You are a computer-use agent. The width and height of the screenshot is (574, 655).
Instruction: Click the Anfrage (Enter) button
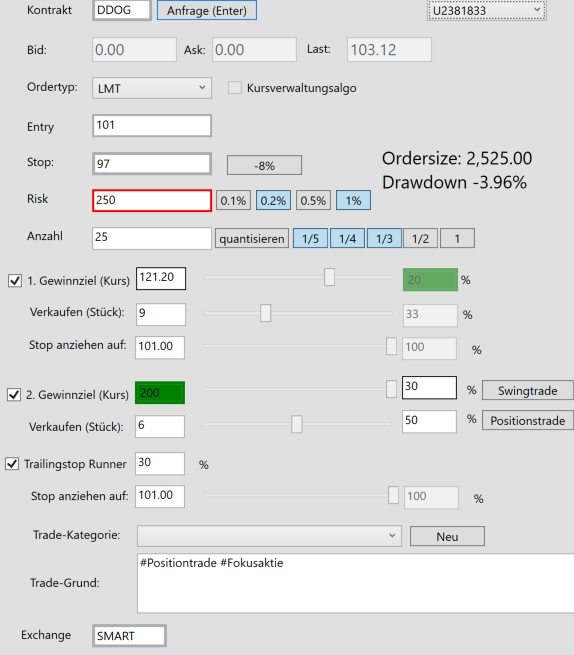click(x=207, y=10)
